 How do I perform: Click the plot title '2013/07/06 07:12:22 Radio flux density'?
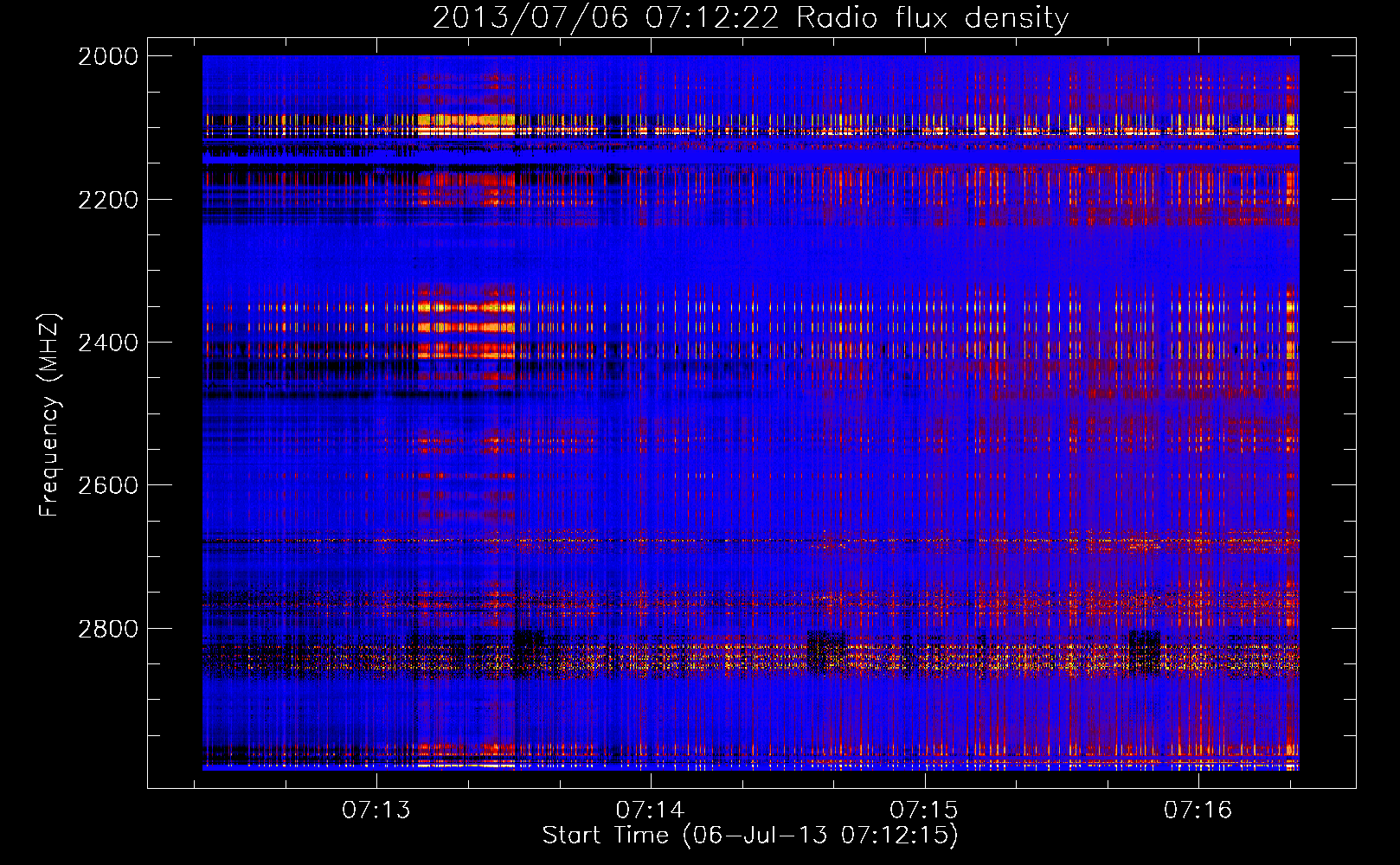(x=751, y=17)
